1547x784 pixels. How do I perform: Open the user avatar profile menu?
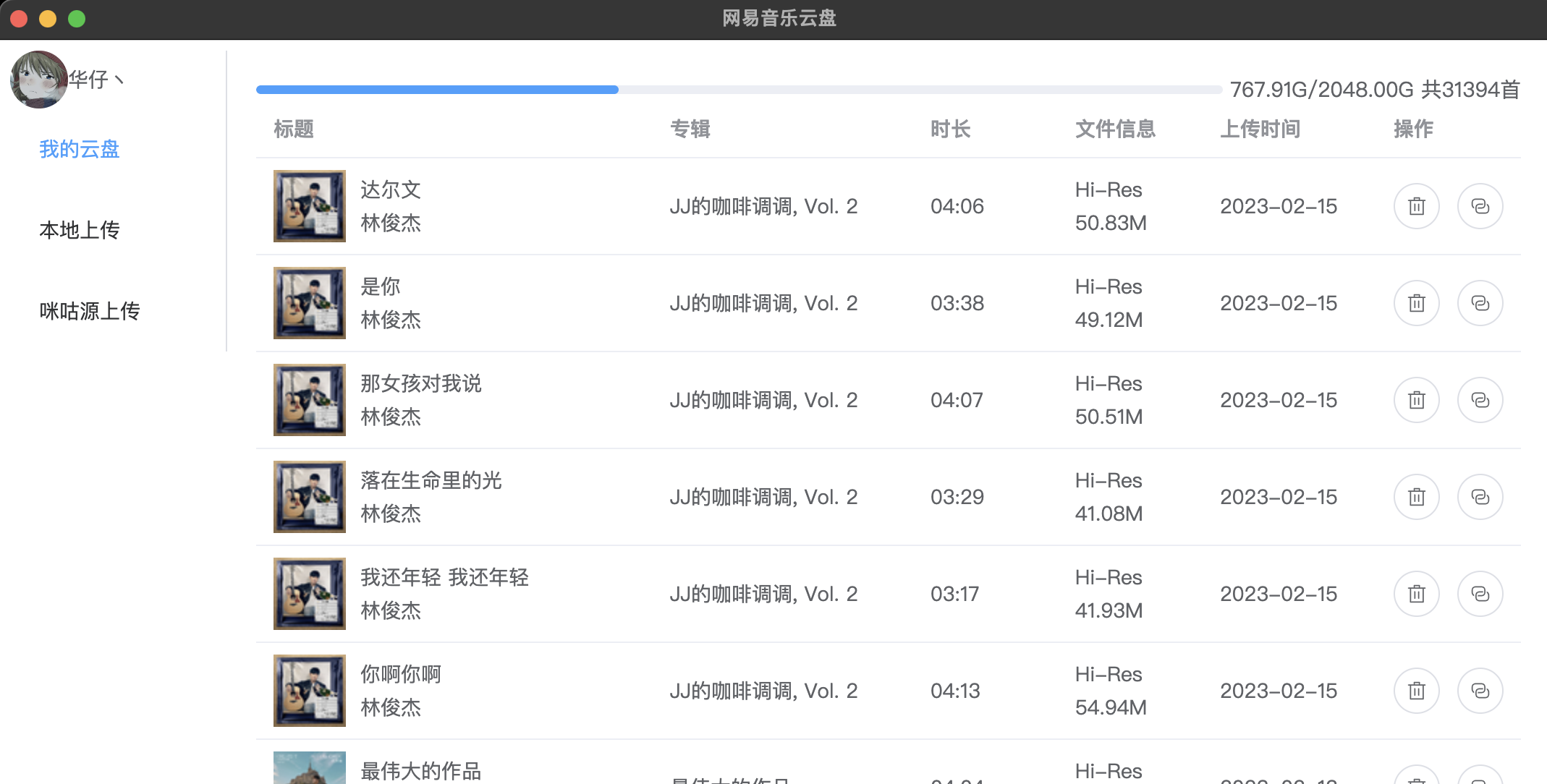click(38, 80)
